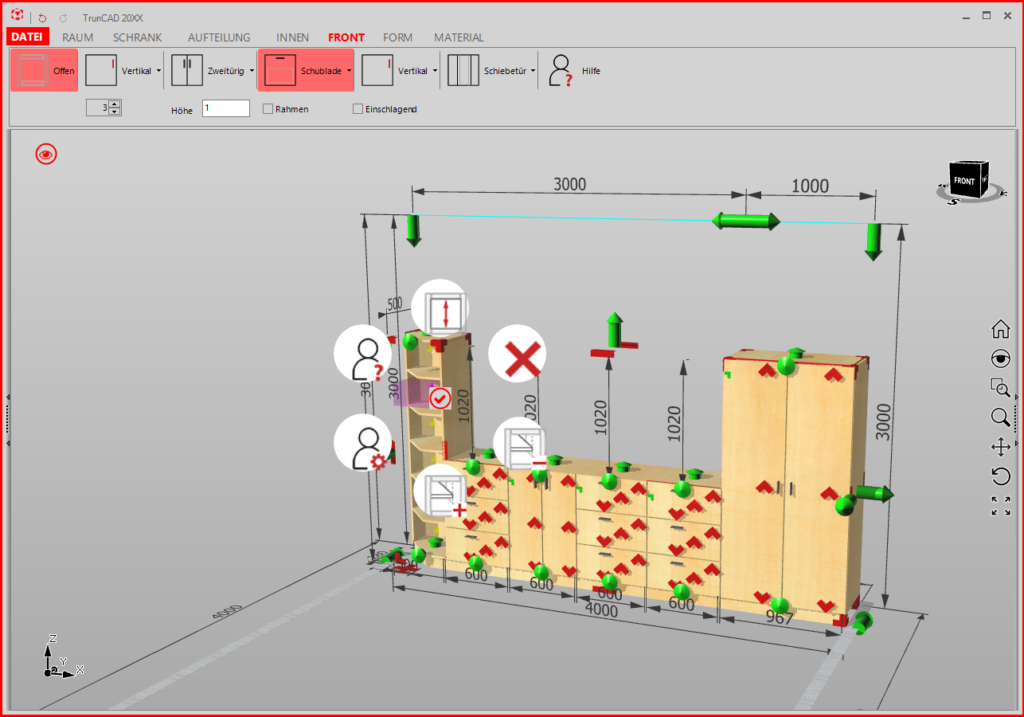Activate the magnifier zoom tool
Screen dimensions: 1024x717
tap(1000, 417)
